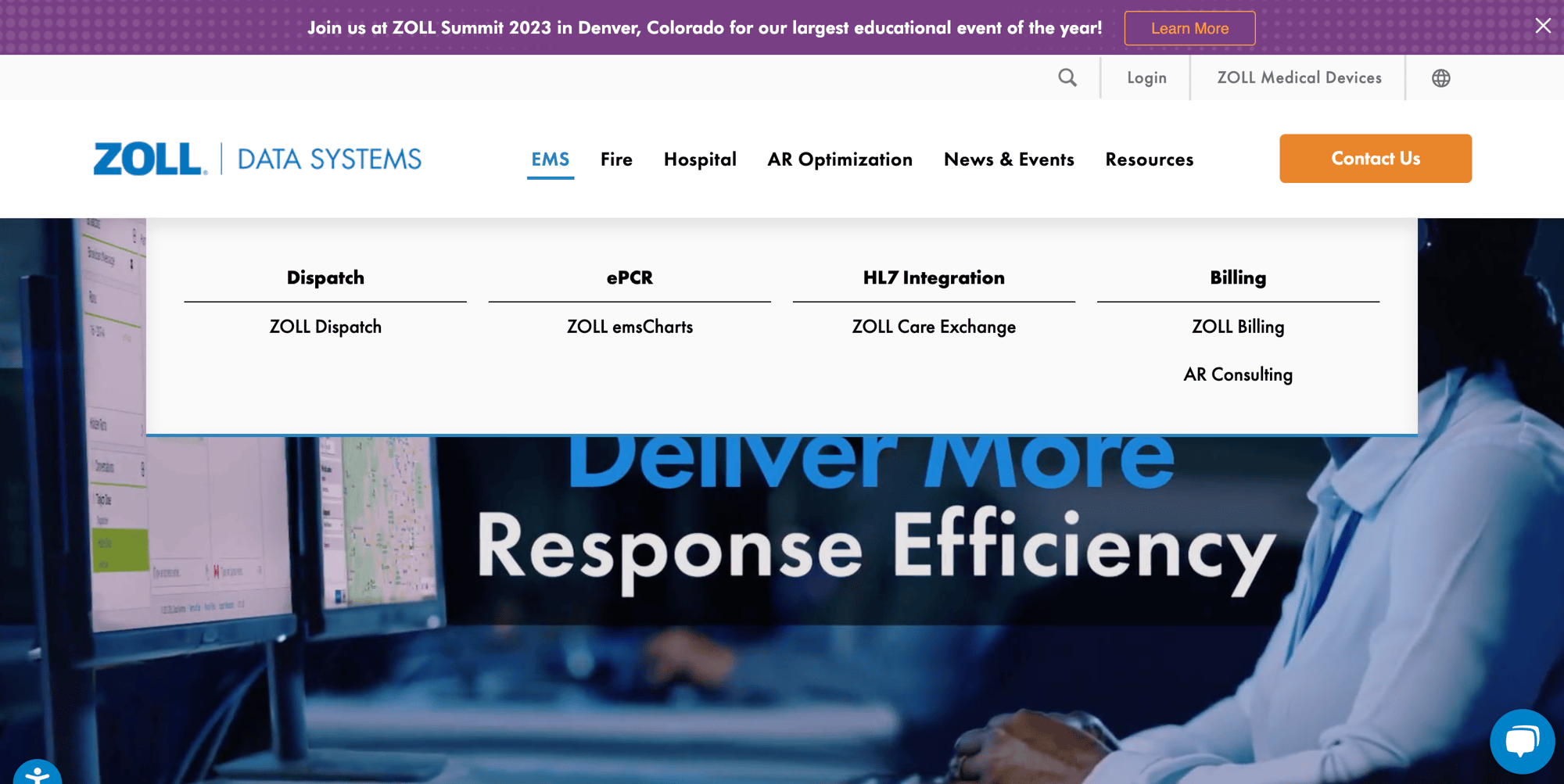Open the Hospital menu
The height and width of the screenshot is (784, 1564).
[x=700, y=159]
